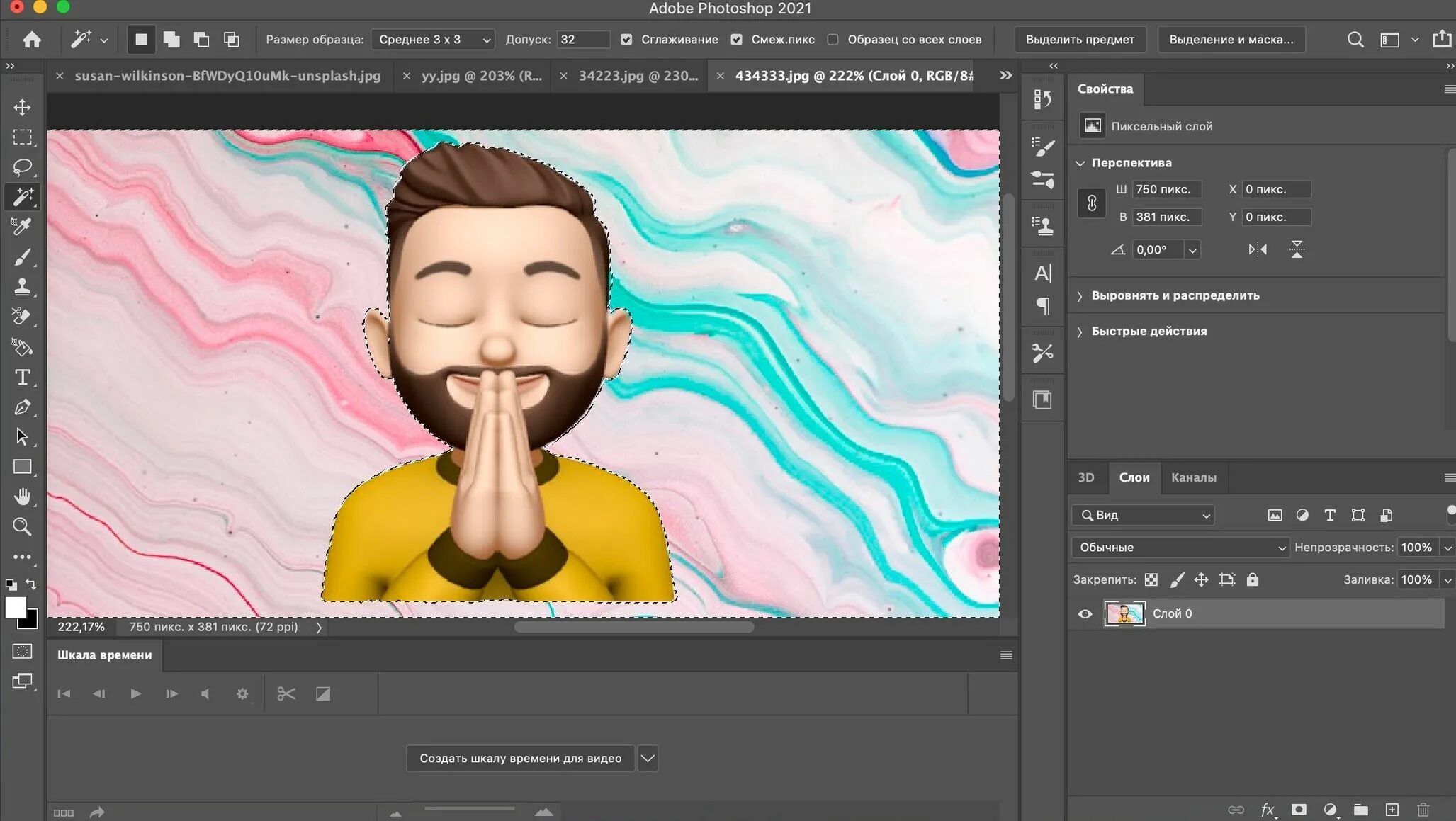This screenshot has height=821, width=1456.
Task: Hide the Слой 0 layer
Action: click(x=1085, y=614)
